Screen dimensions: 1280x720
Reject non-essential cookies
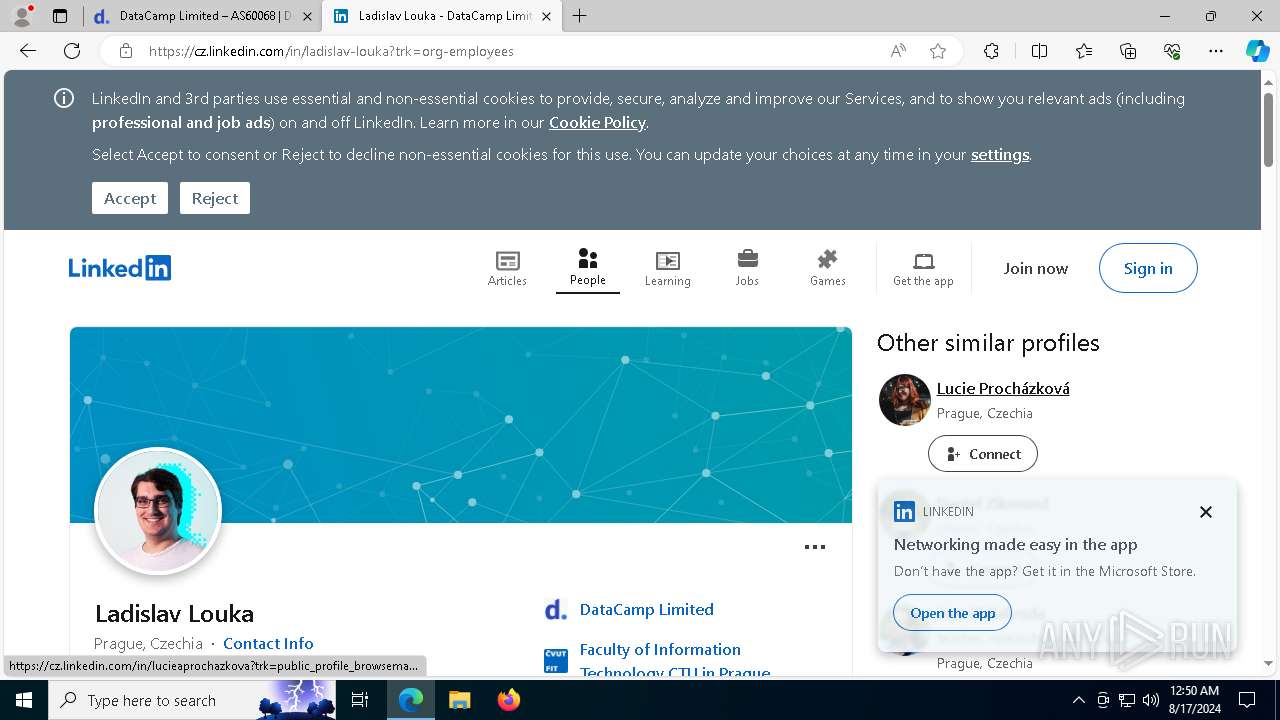point(215,198)
